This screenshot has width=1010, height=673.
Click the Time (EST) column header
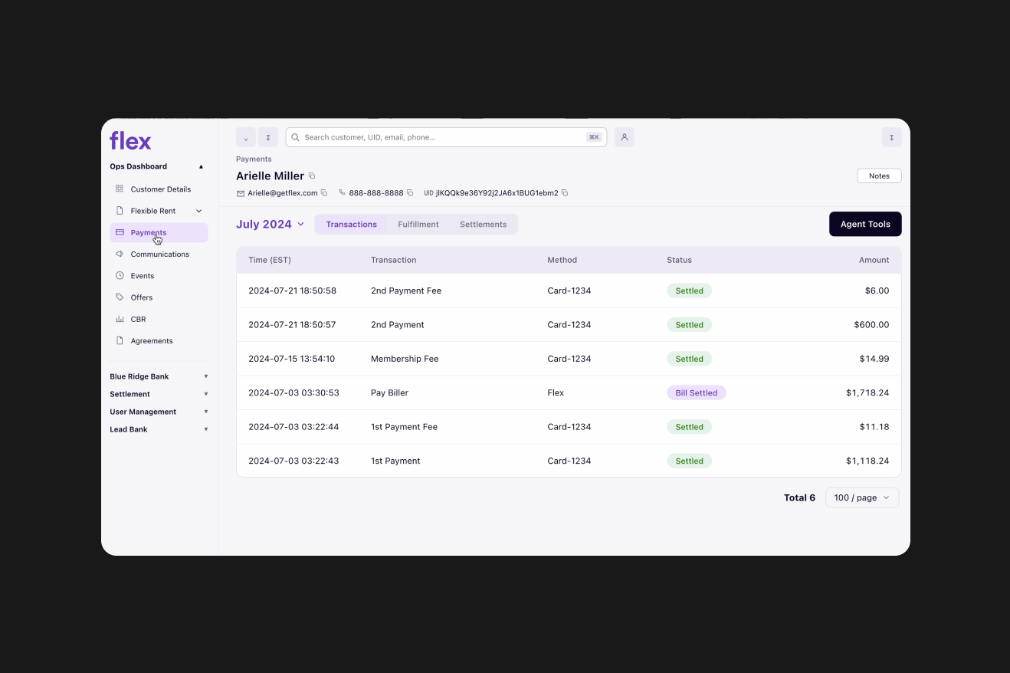269,260
